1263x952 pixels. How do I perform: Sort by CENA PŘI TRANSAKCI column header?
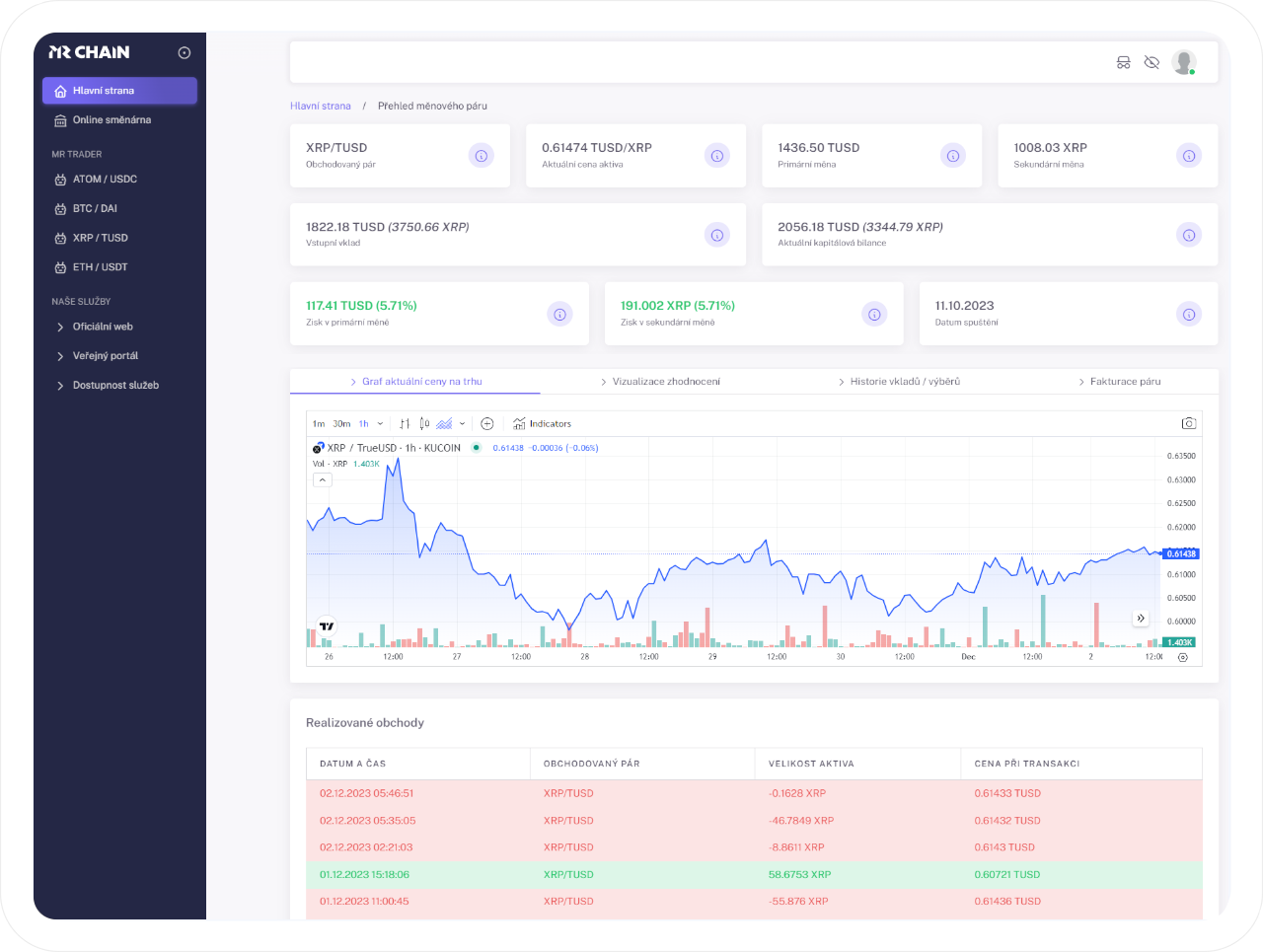[1081, 764]
